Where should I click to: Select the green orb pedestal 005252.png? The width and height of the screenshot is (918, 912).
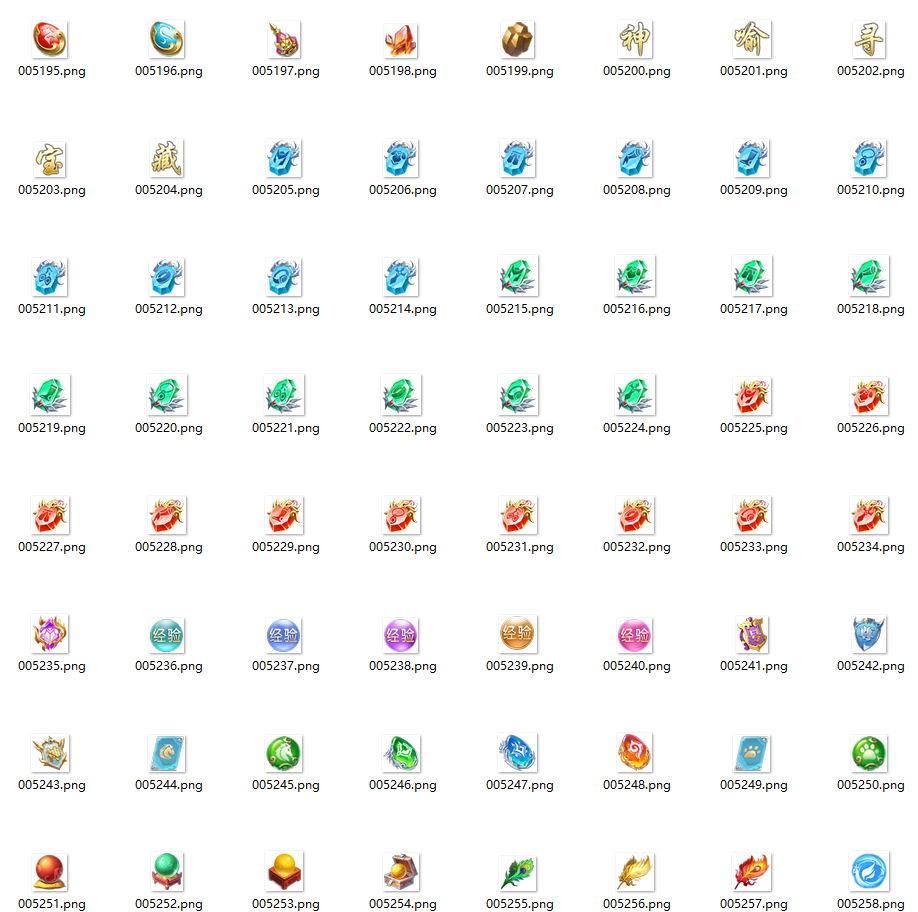click(x=167, y=871)
